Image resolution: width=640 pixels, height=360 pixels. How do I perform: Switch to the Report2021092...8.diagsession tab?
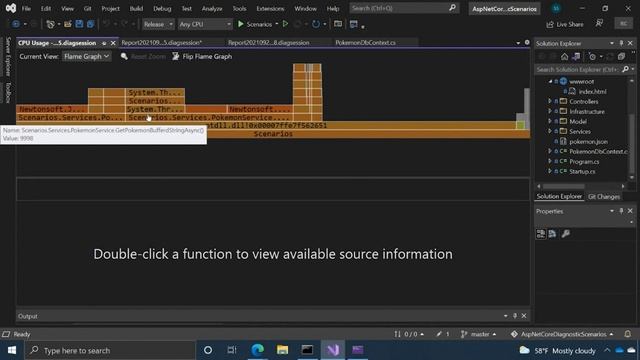pos(269,42)
